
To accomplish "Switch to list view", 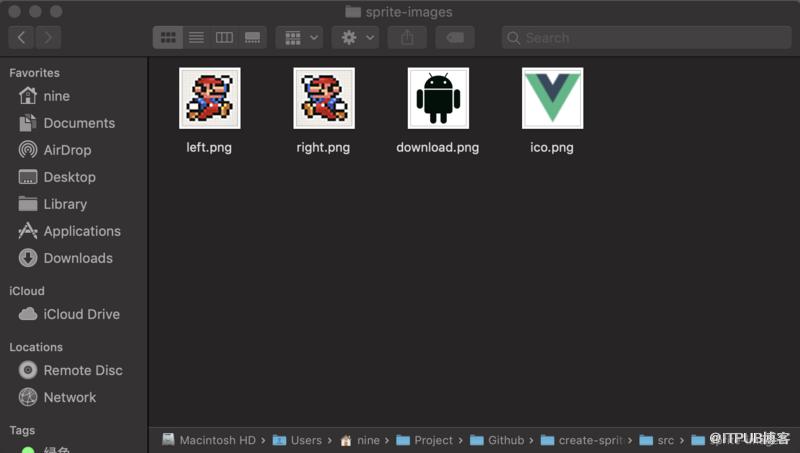I will click(196, 38).
